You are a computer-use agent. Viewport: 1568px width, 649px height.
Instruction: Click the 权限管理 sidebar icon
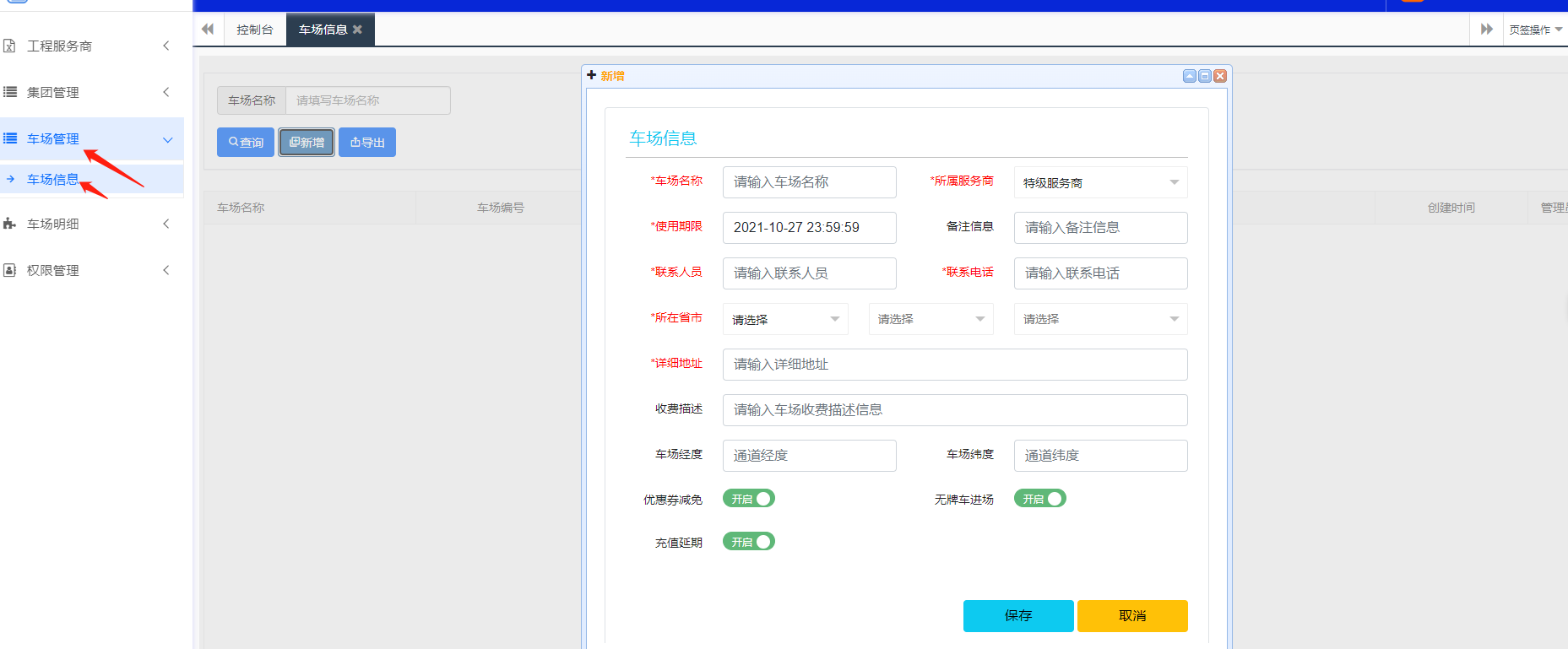(x=10, y=270)
